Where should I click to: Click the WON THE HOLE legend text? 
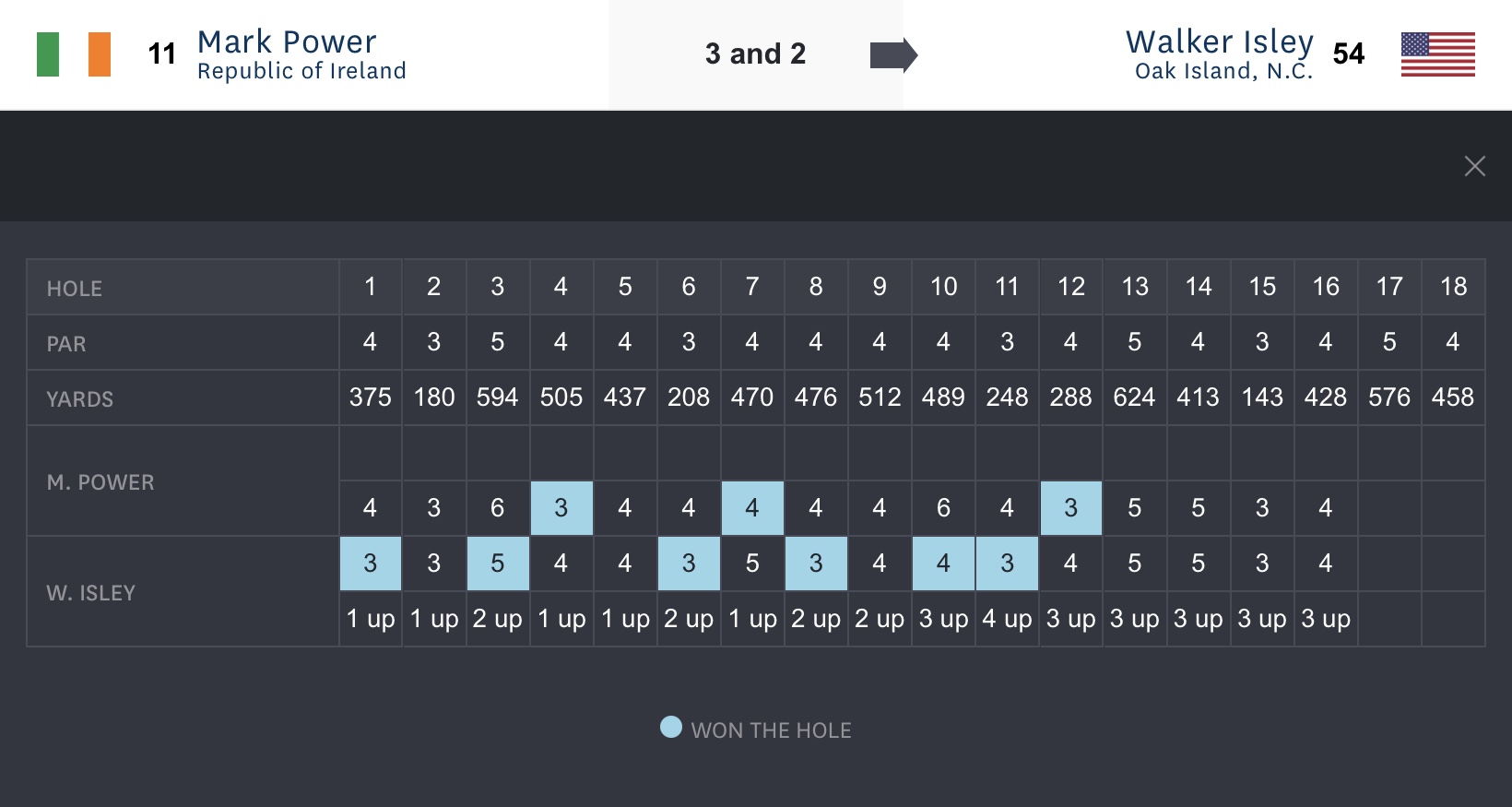click(771, 730)
